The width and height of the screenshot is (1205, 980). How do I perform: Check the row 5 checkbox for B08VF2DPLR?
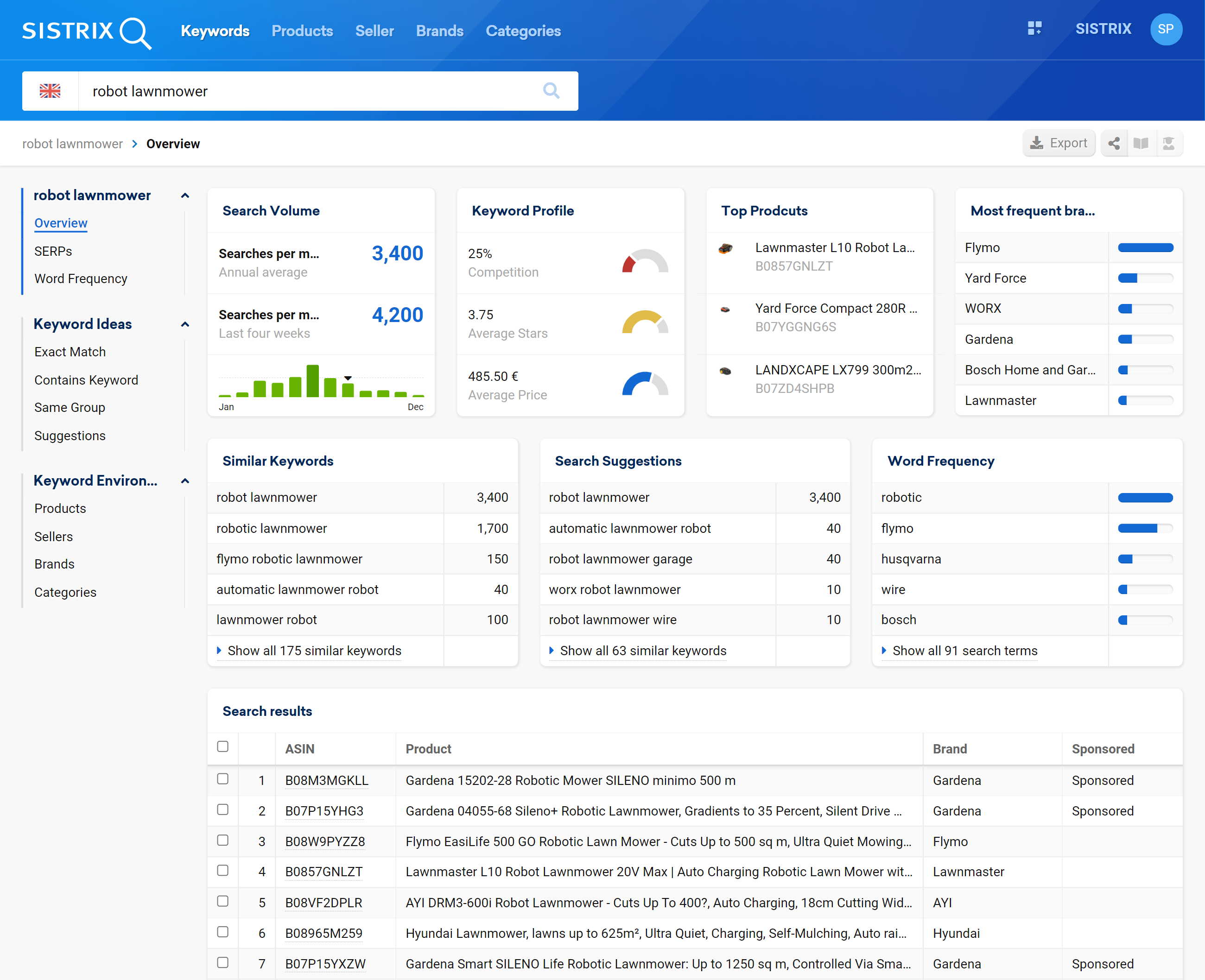(x=223, y=902)
